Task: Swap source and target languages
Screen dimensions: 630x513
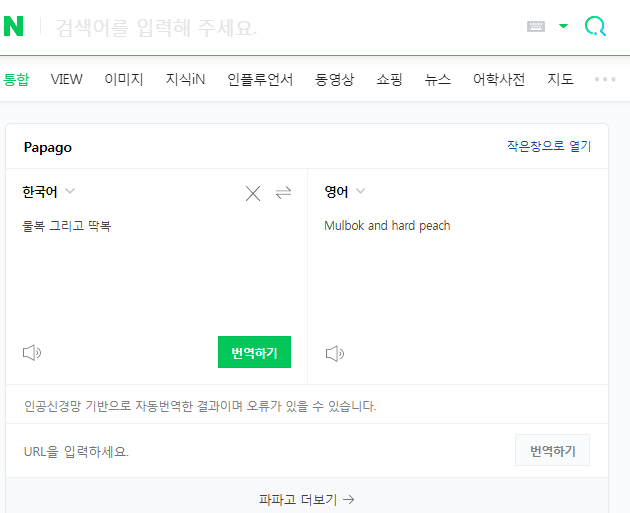Action: pos(283,193)
